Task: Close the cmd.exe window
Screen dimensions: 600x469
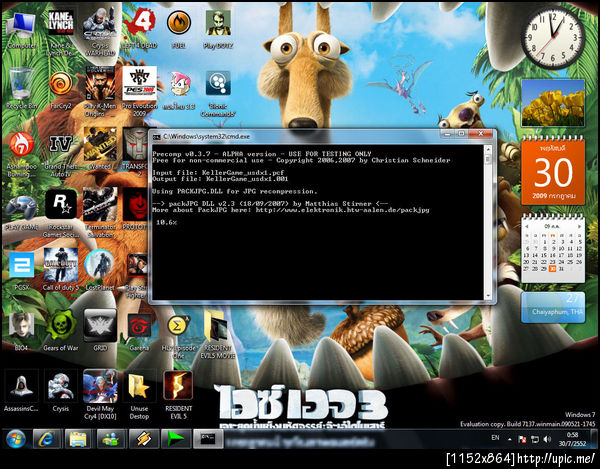Action: point(481,134)
